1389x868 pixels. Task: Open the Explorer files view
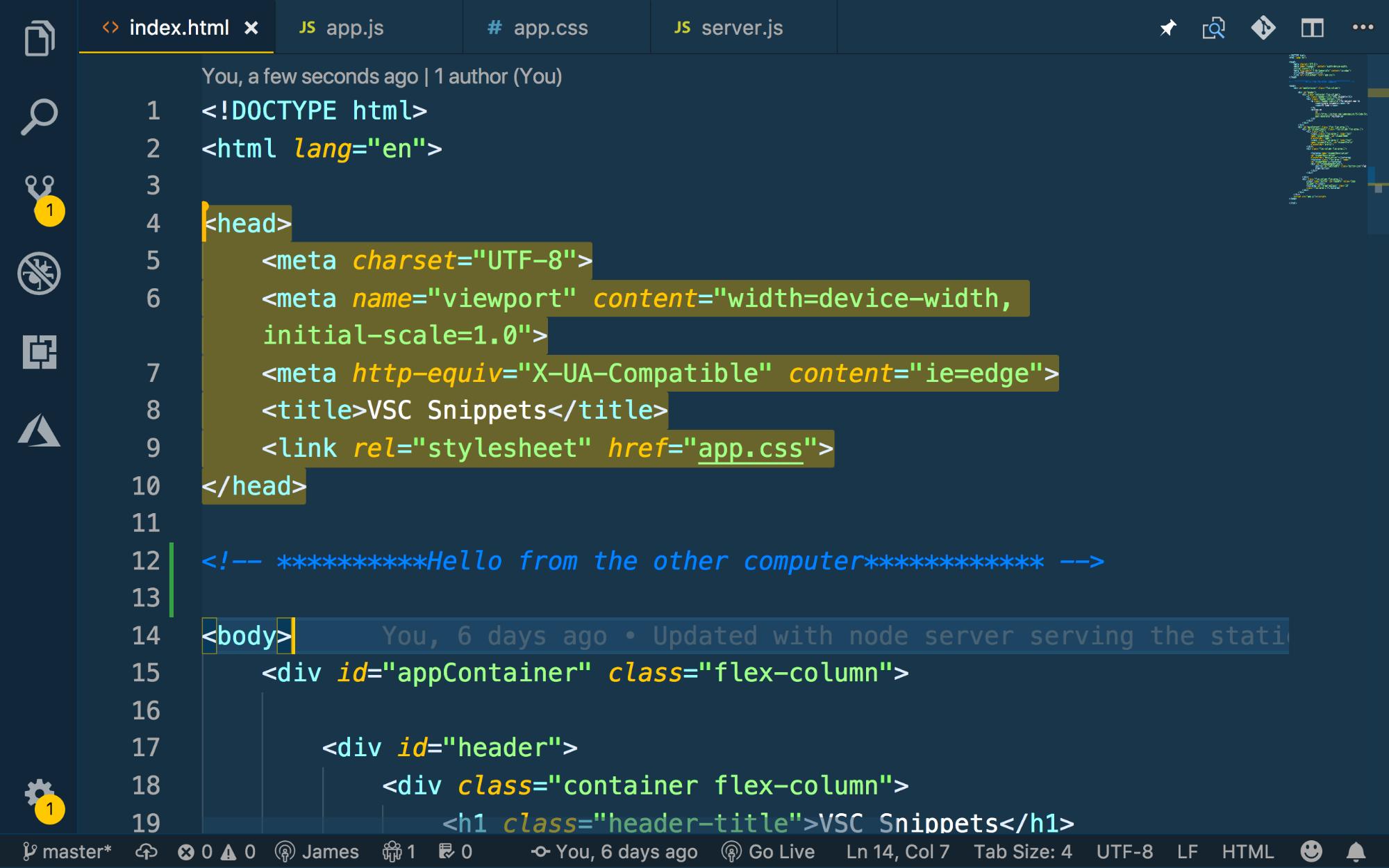(x=39, y=37)
